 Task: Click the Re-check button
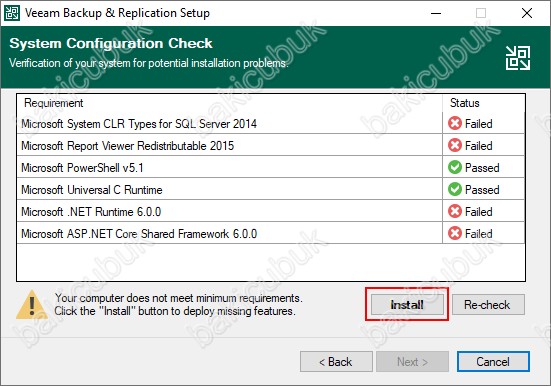click(488, 304)
